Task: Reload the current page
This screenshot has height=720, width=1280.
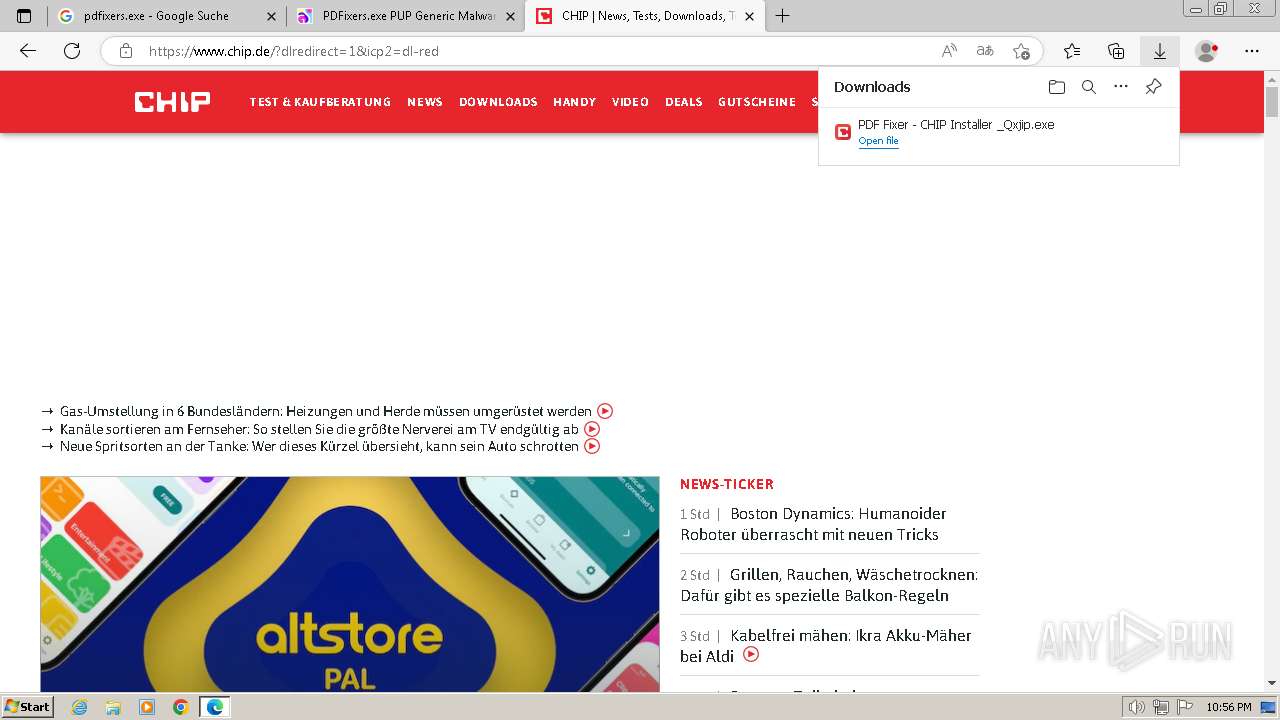Action: (x=72, y=51)
